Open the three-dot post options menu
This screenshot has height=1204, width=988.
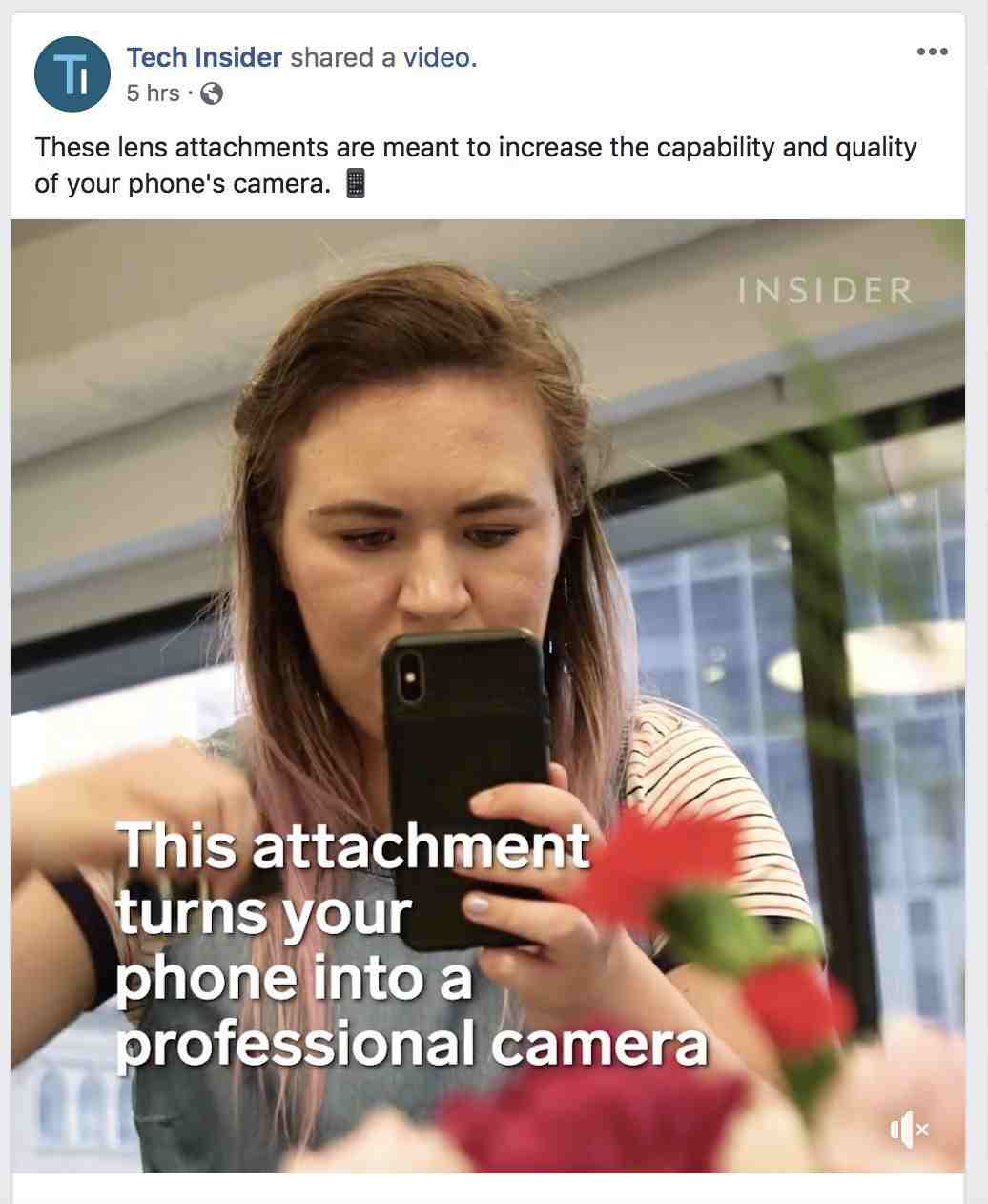(x=932, y=52)
